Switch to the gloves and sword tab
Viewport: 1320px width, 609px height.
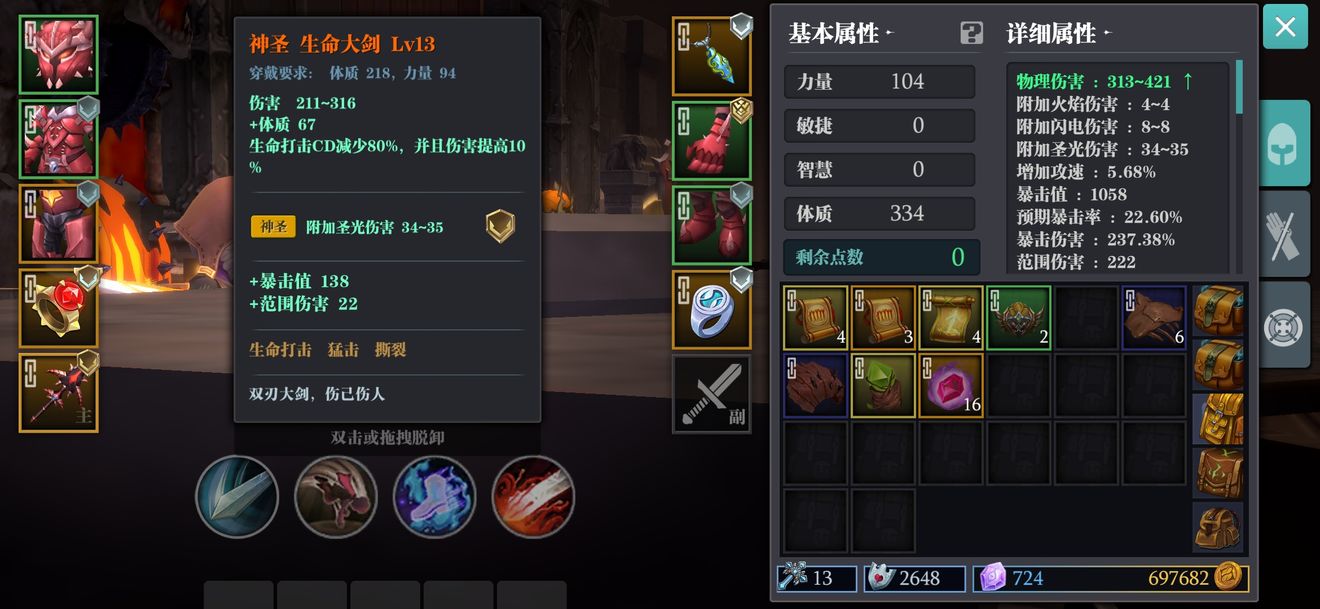(x=1284, y=234)
